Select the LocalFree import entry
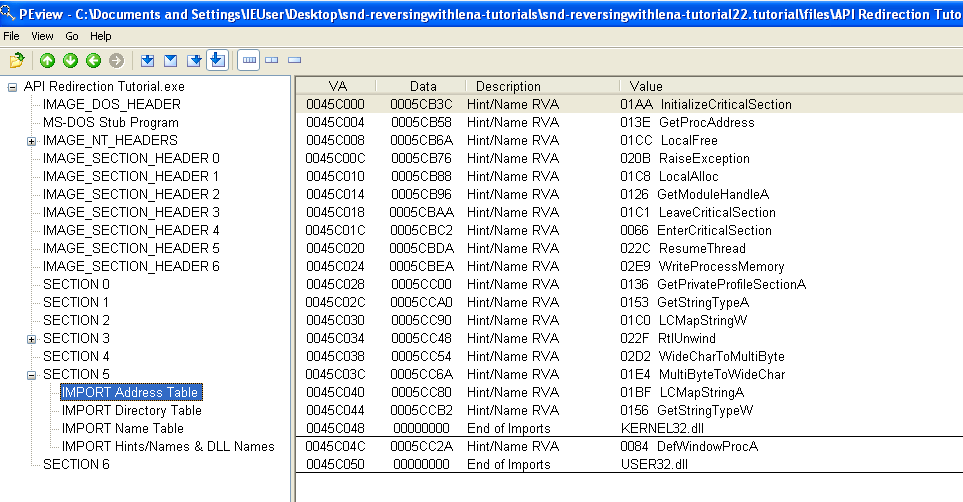 (630, 140)
